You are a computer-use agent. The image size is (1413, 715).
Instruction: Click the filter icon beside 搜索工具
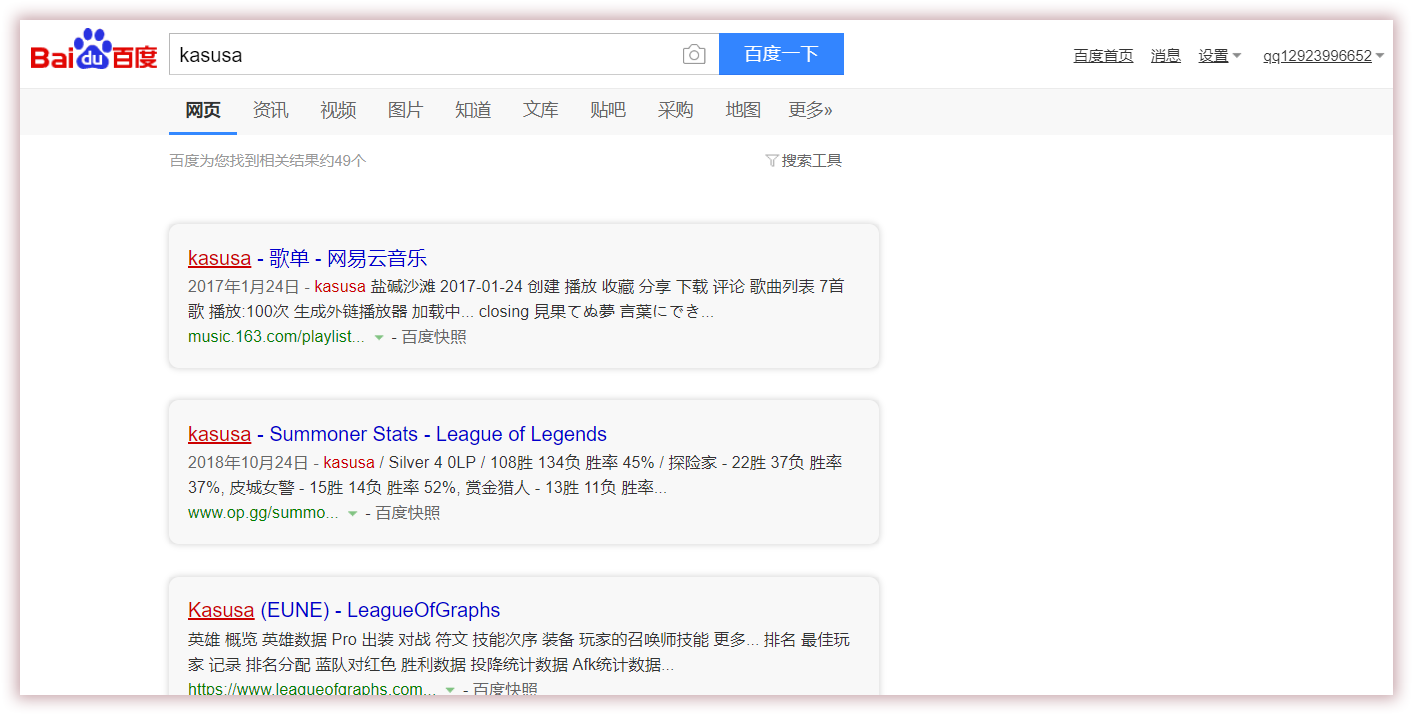(x=771, y=161)
